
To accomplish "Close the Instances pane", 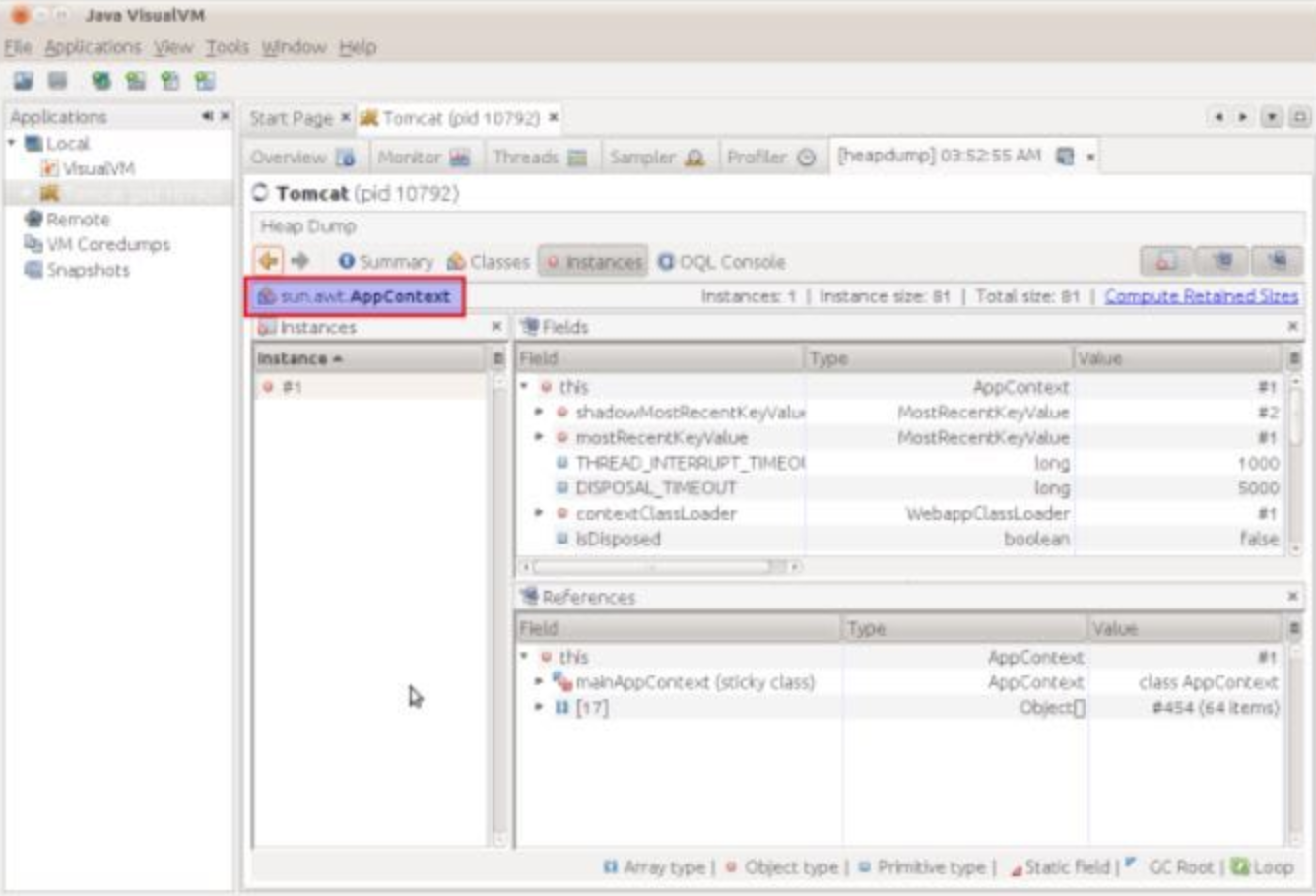I will (x=496, y=327).
